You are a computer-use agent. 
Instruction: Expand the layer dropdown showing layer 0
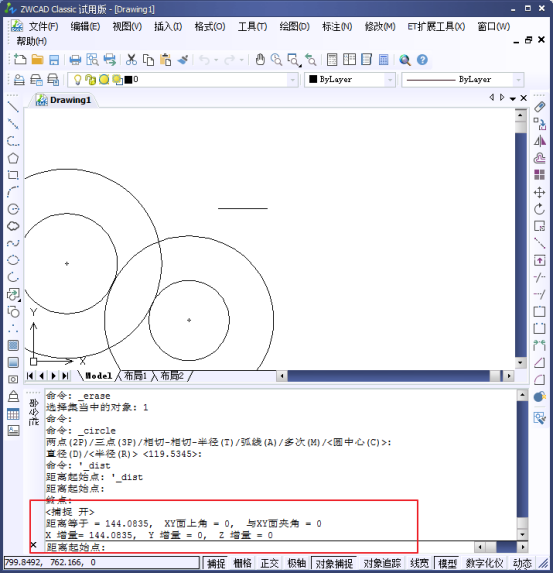coord(293,80)
